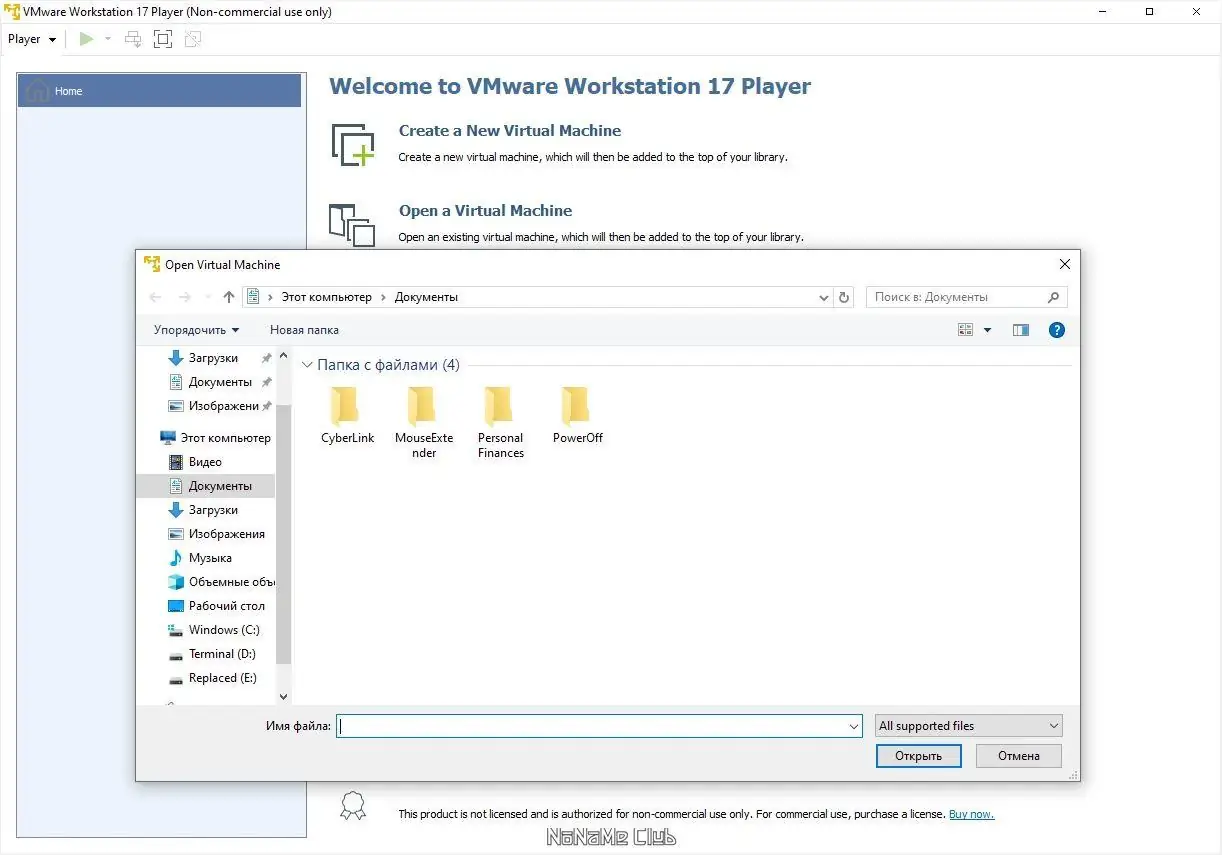This screenshot has width=1222, height=855.
Task: Go up one folder level arrow
Action: click(x=229, y=297)
